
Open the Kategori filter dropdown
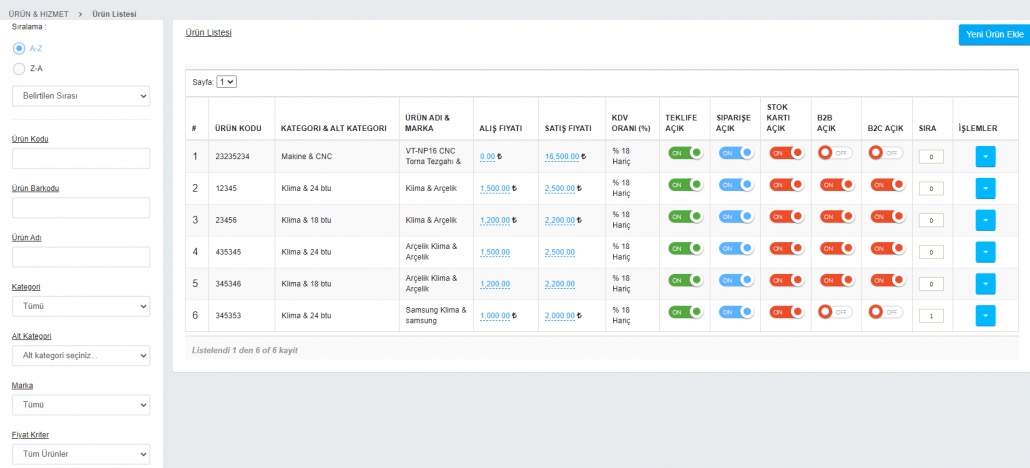point(81,306)
